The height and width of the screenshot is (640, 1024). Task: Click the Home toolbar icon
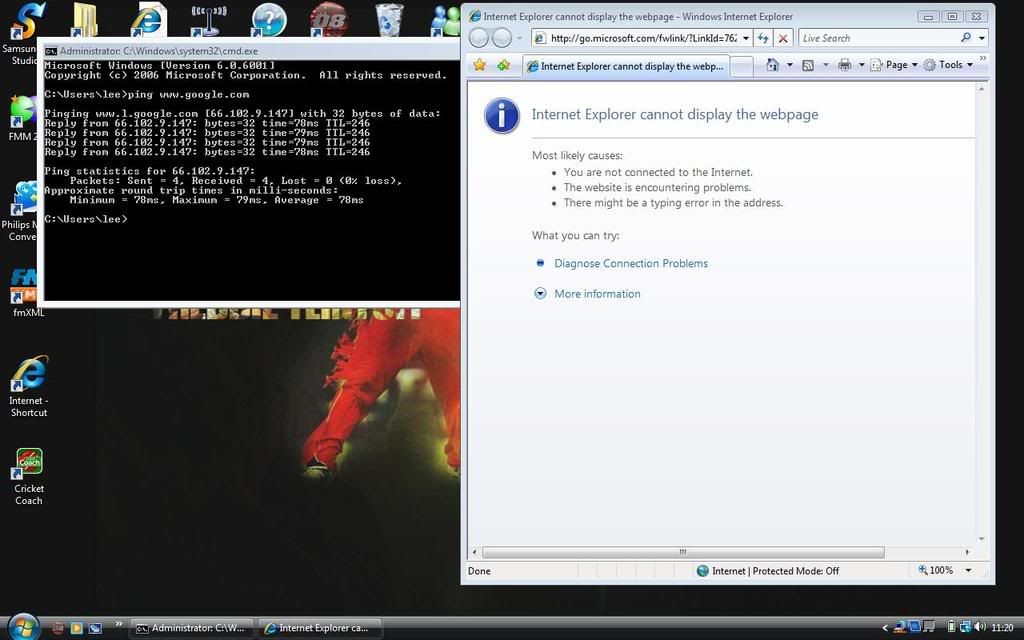tap(773, 65)
